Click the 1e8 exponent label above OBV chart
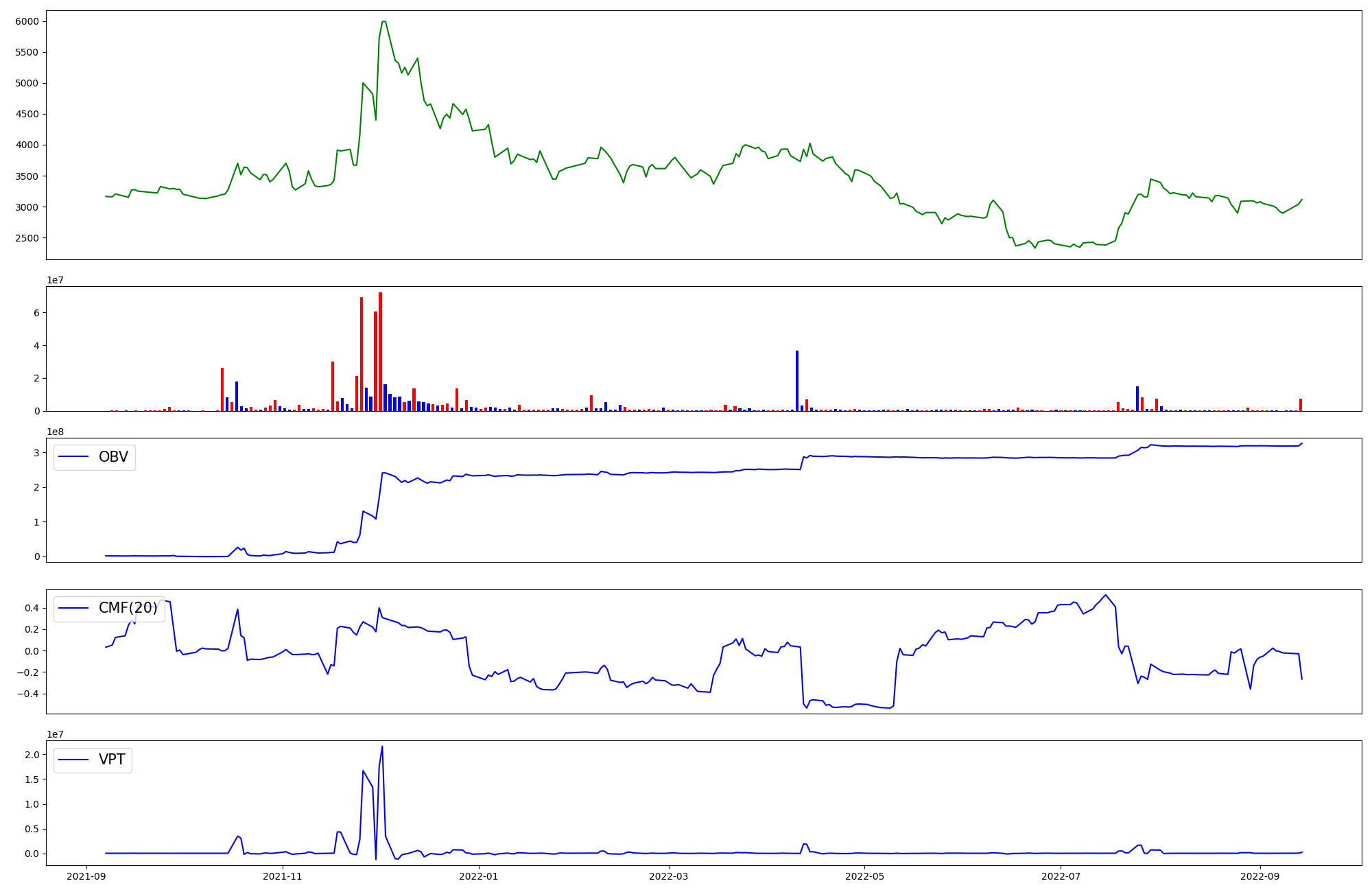This screenshot has width=1372, height=892. coord(55,432)
